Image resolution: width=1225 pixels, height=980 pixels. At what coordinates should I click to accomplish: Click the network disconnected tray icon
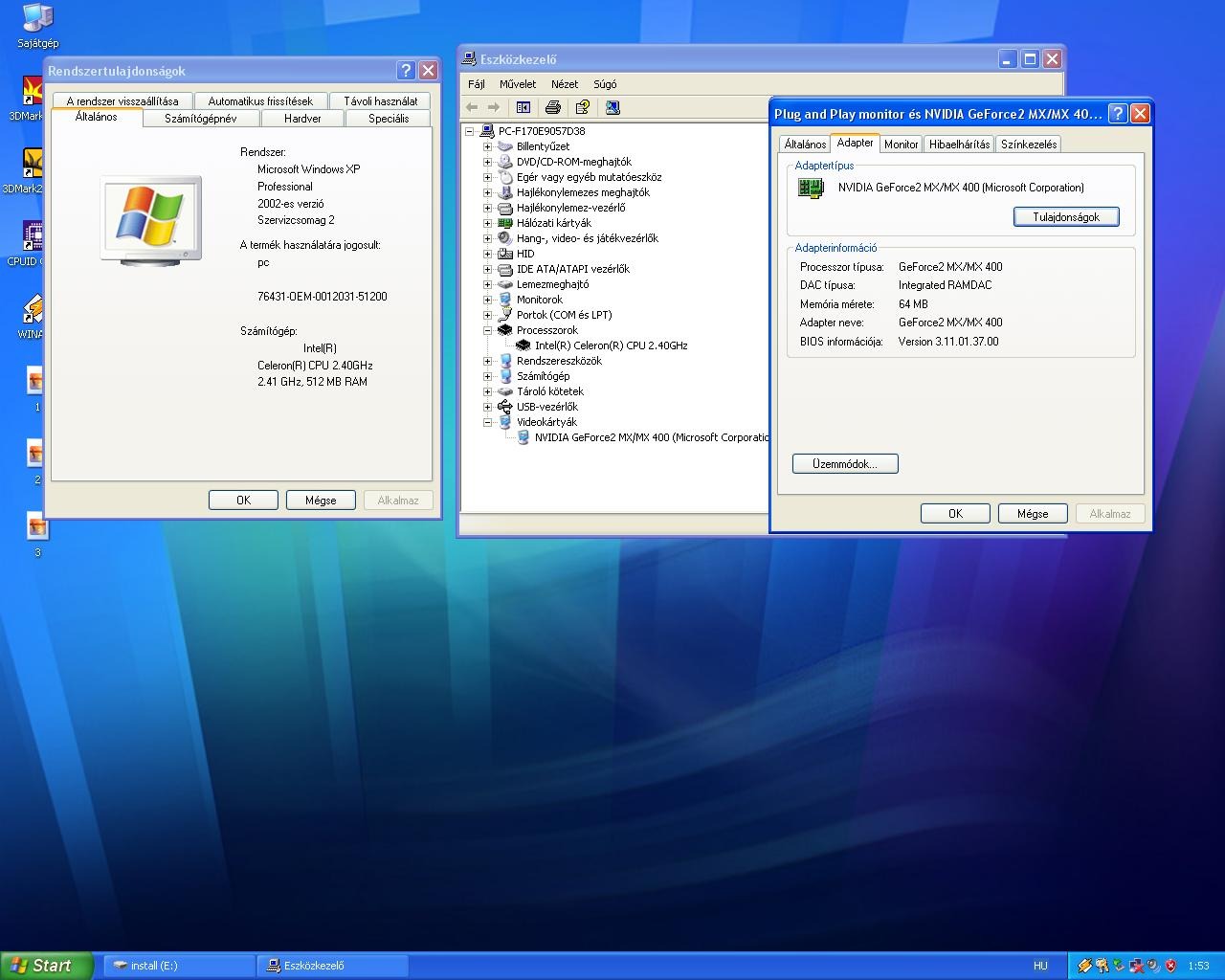pyautogui.click(x=1137, y=967)
